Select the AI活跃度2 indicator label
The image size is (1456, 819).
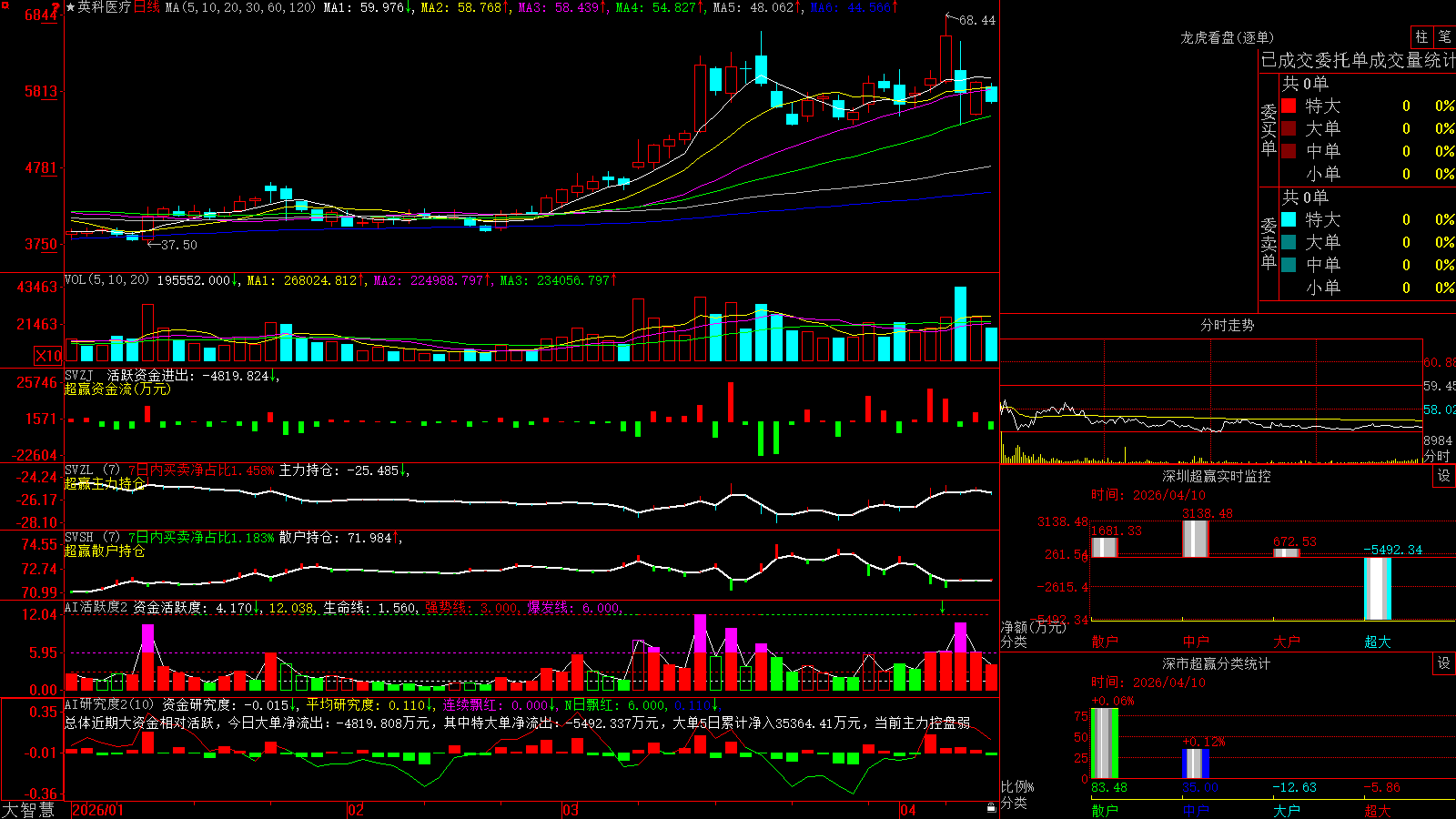click(x=96, y=607)
